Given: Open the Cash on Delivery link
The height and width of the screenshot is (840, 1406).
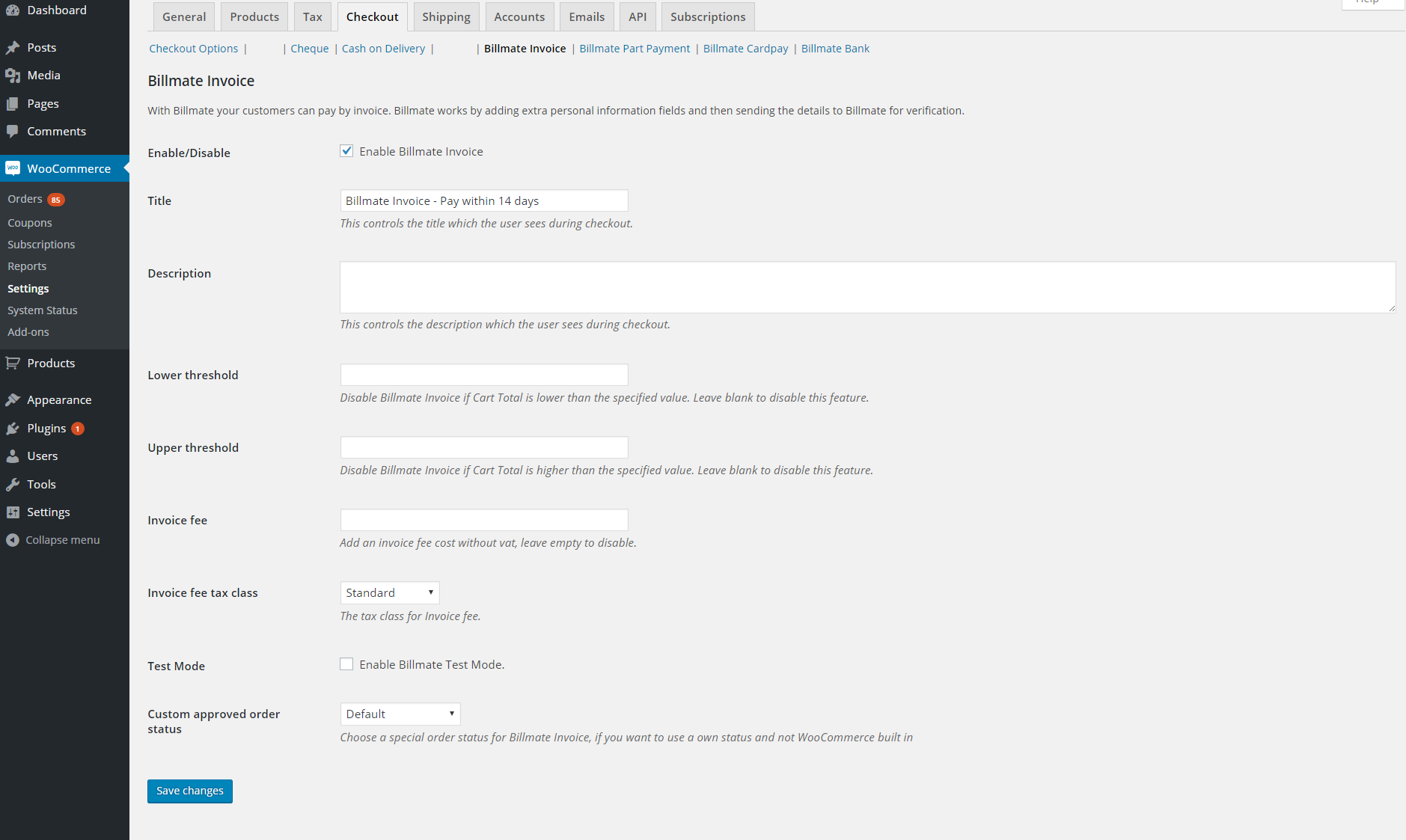Looking at the screenshot, I should tap(383, 49).
